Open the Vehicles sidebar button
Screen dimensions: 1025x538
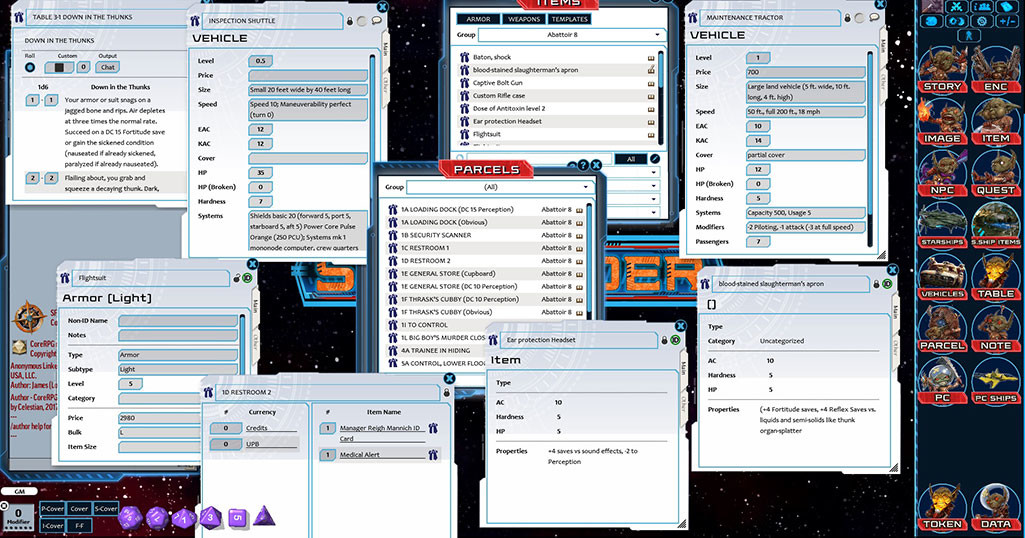[942, 277]
